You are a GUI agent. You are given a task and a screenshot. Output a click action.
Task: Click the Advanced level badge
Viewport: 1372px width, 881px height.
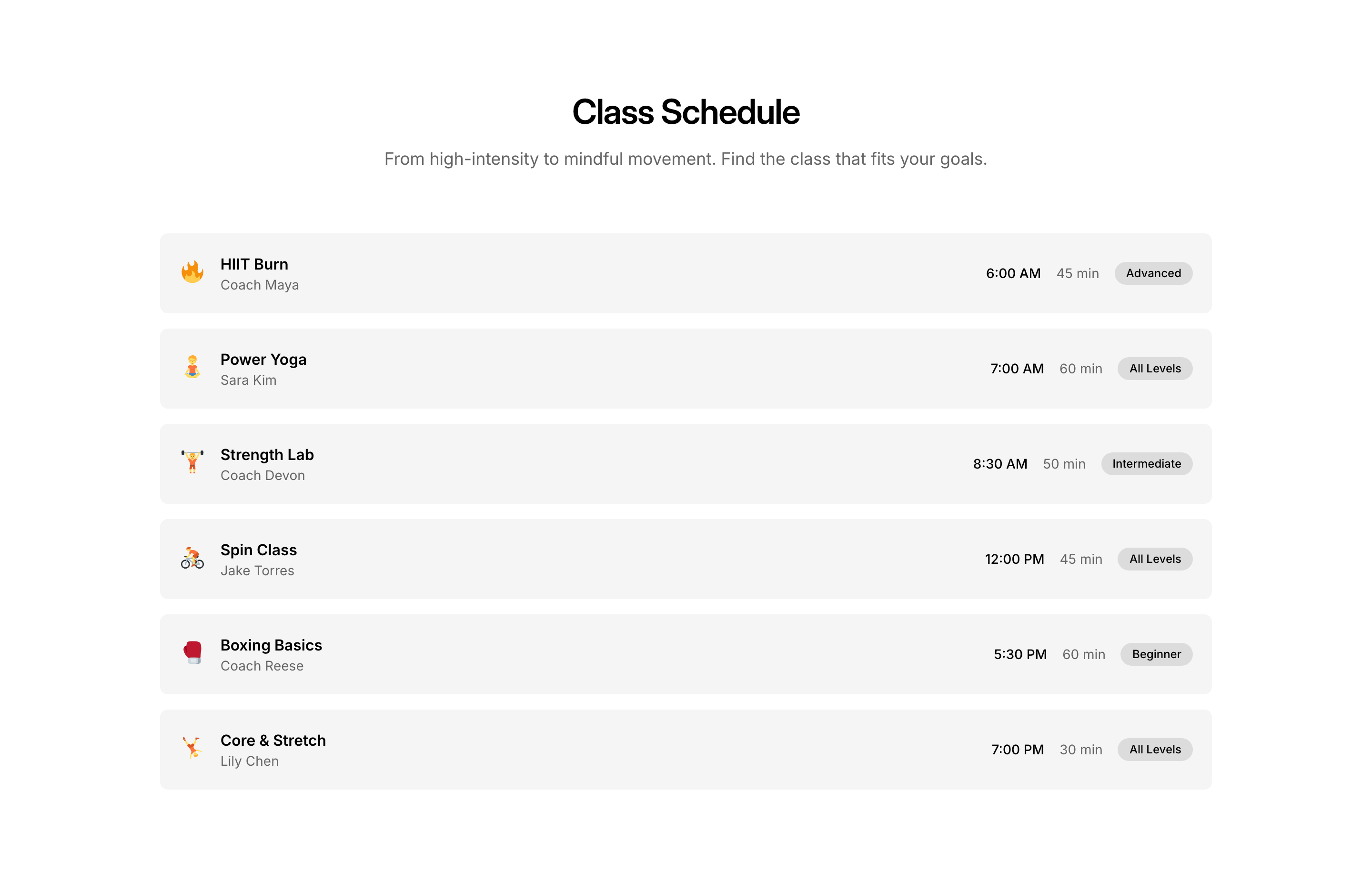(1153, 273)
